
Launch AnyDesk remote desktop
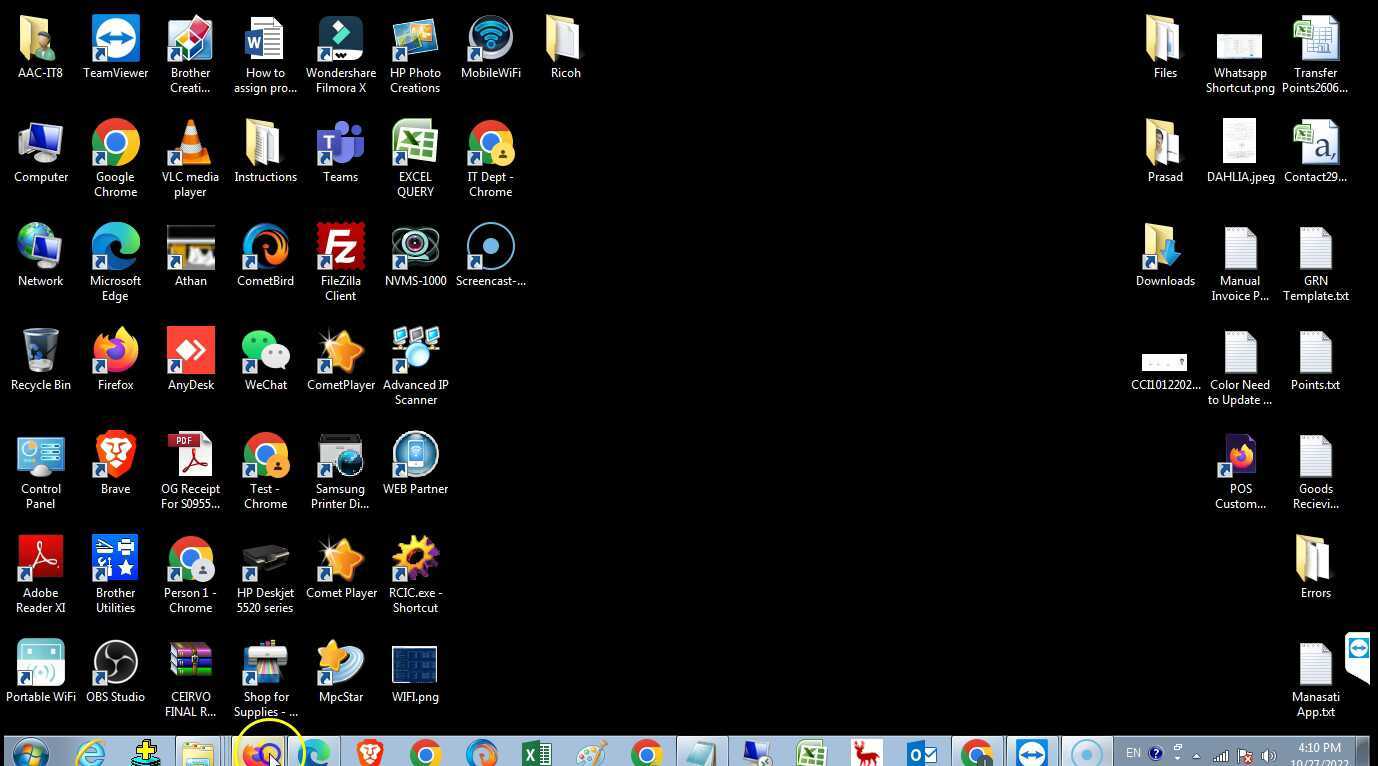tap(190, 352)
